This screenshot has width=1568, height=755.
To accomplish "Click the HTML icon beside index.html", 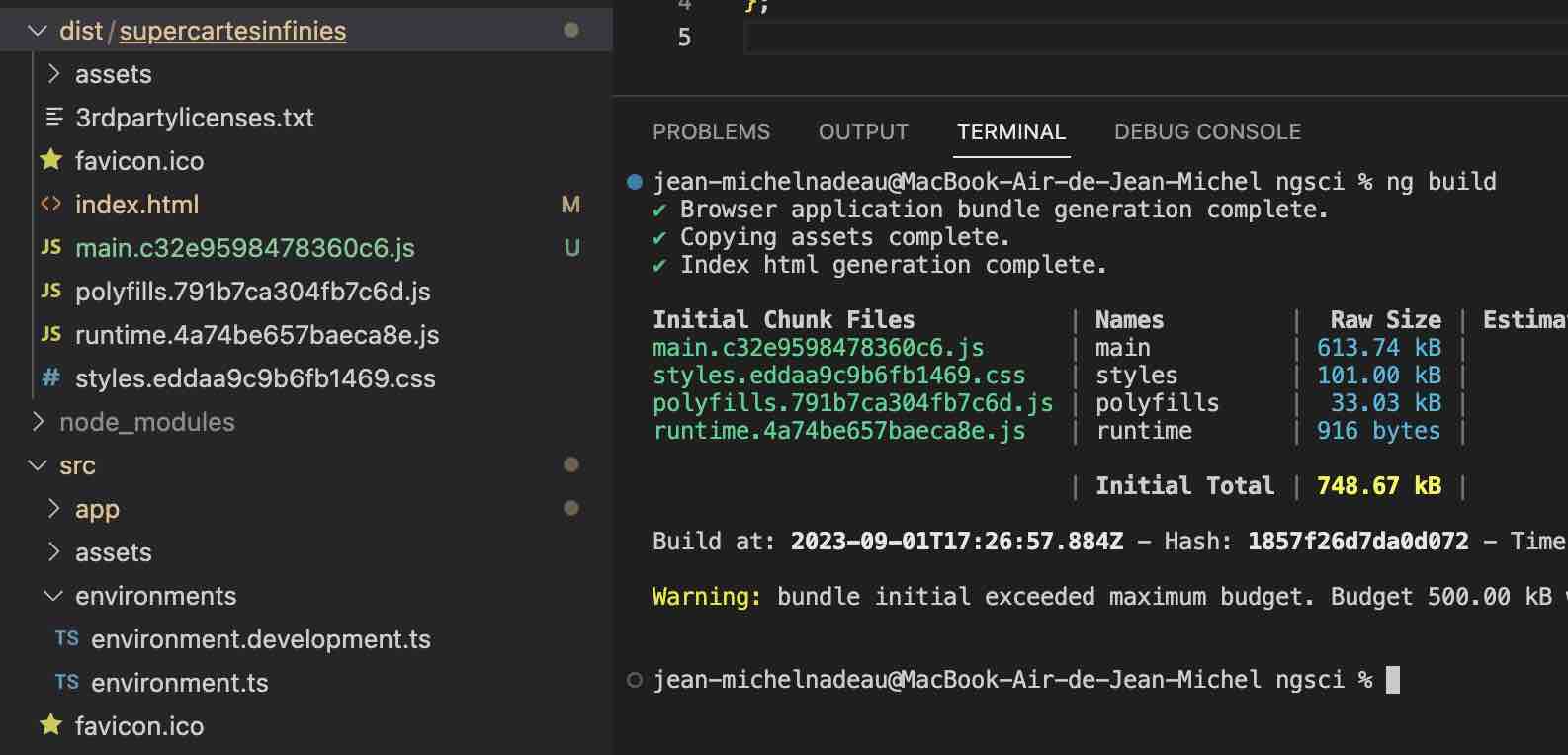I will pos(50,204).
